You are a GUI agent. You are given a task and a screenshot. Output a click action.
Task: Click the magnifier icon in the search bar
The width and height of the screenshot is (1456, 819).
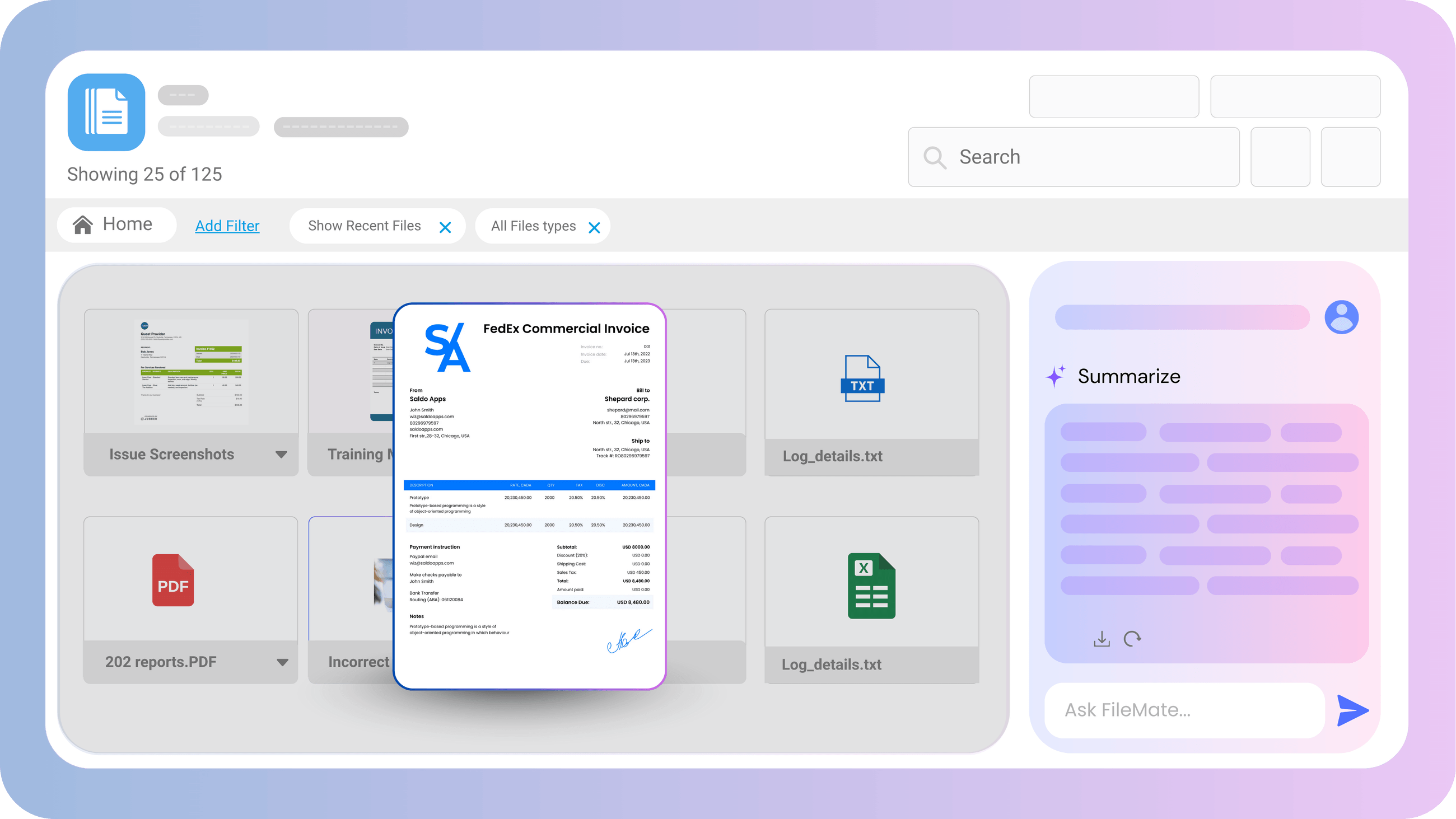tap(935, 157)
